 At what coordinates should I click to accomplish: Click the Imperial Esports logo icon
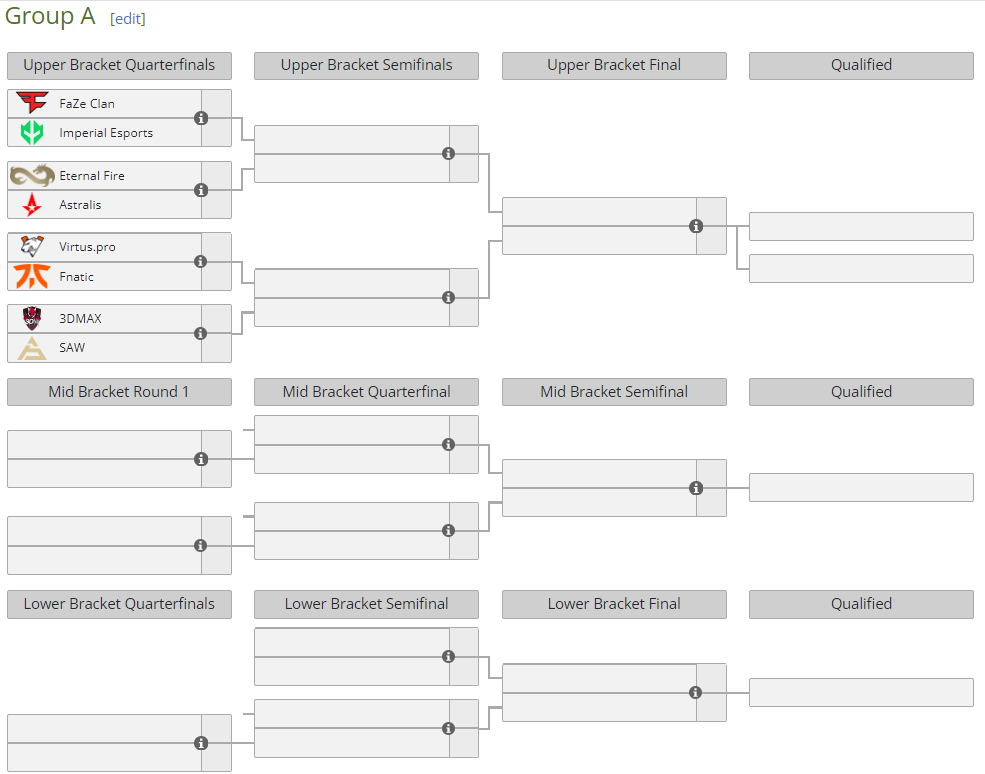[x=32, y=132]
